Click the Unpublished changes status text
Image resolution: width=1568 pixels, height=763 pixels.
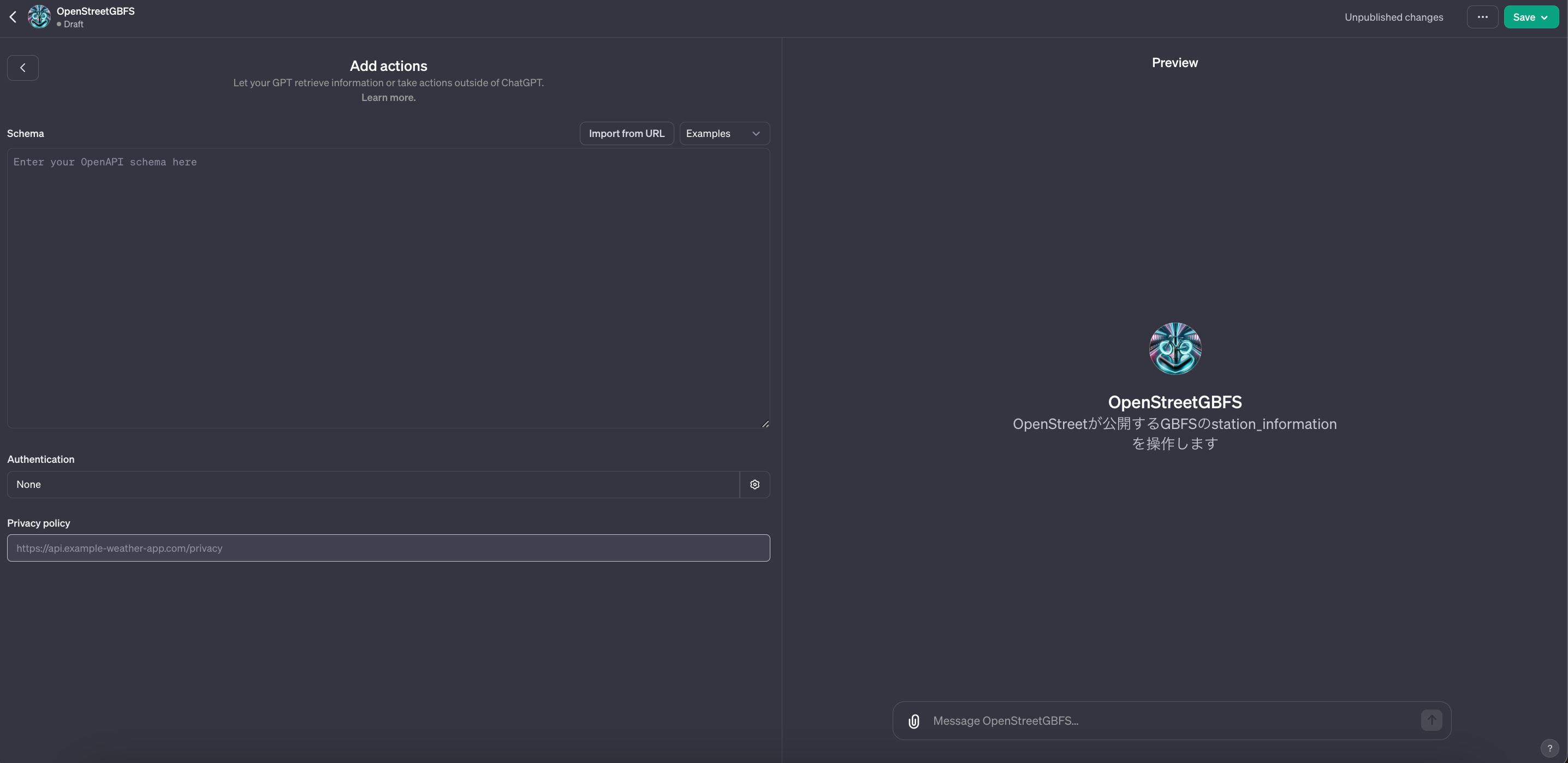(1393, 17)
